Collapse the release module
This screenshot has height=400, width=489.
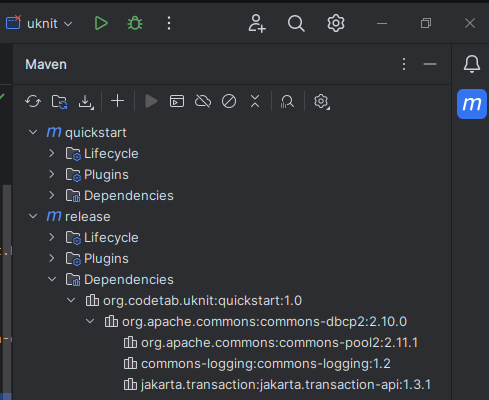click(33, 216)
